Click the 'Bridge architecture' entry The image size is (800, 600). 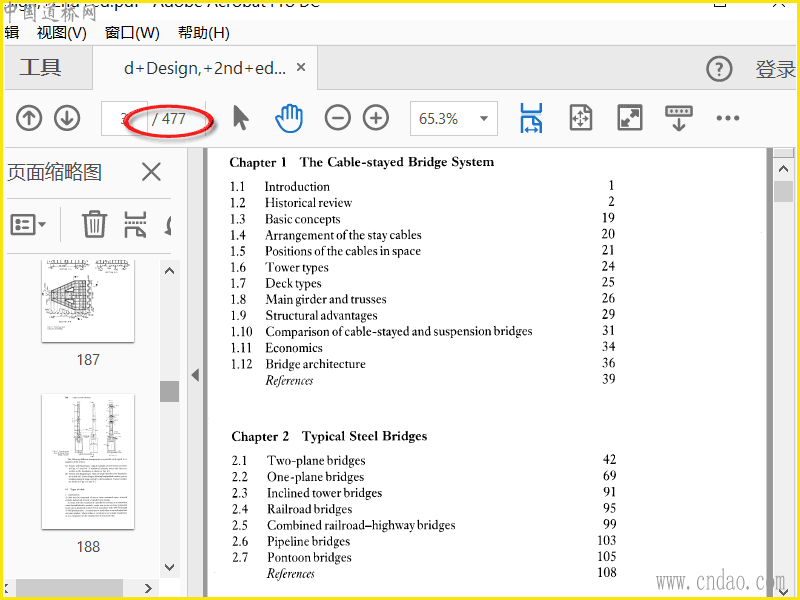pyautogui.click(x=316, y=364)
